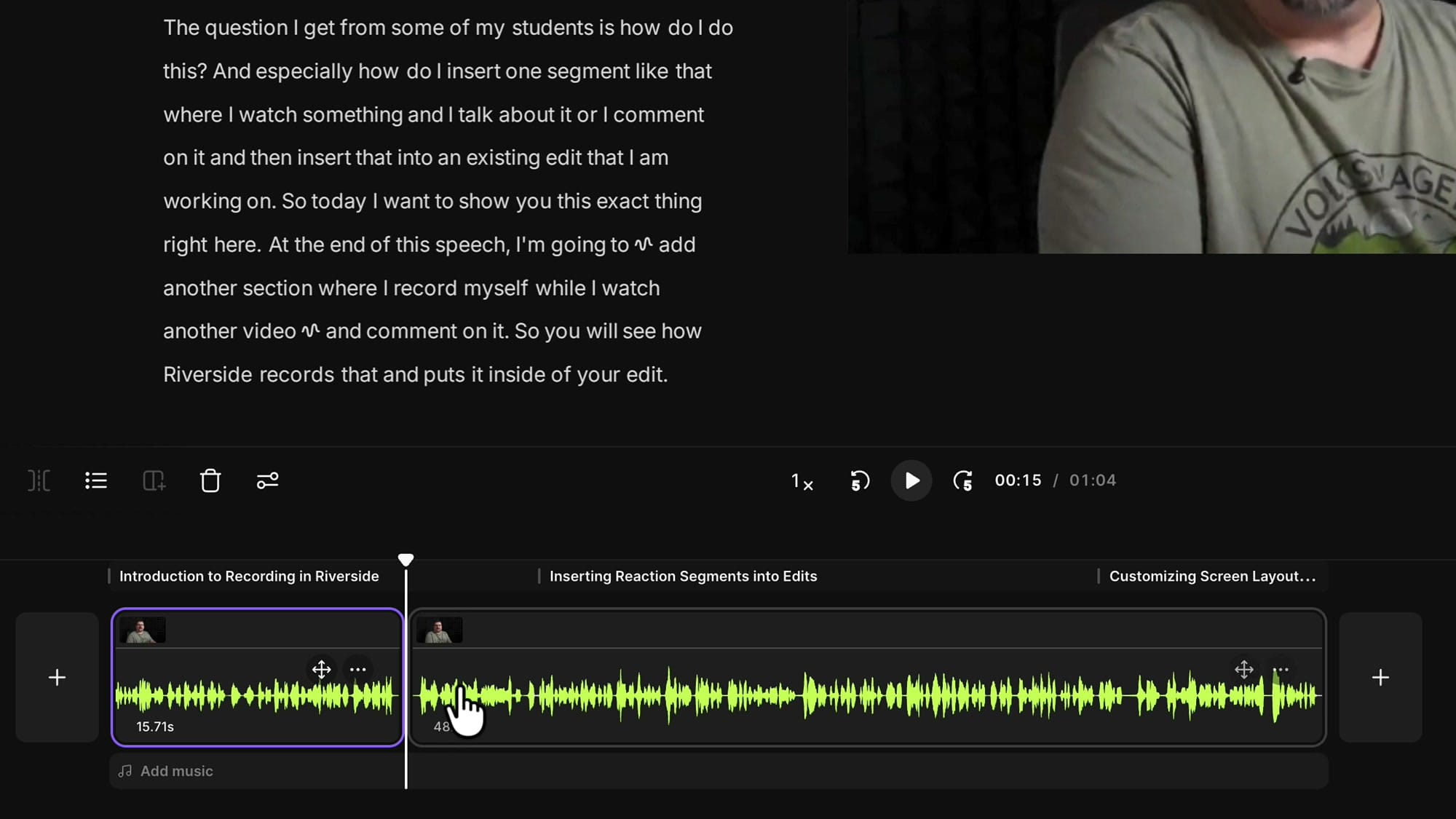1456x819 pixels.
Task: Click the music note icon
Action: coord(125,771)
